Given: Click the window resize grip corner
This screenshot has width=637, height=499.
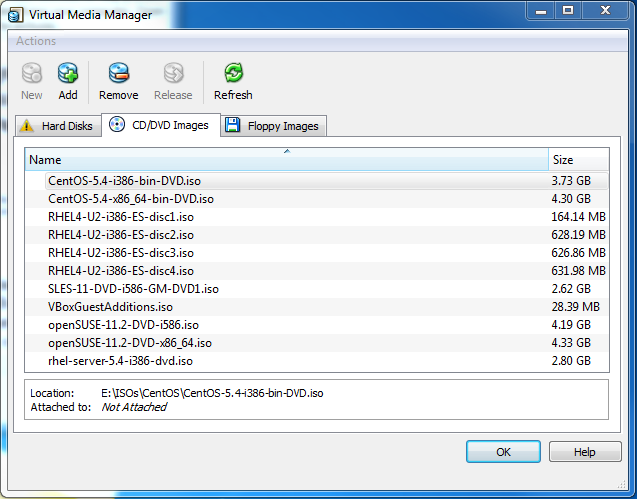Looking at the screenshot, I should click(x=621, y=484).
